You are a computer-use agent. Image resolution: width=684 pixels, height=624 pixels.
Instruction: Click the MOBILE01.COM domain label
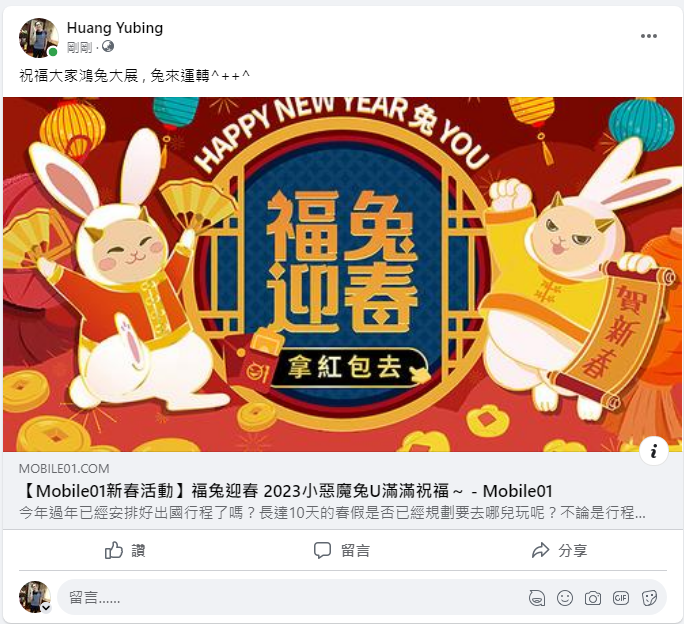point(64,469)
